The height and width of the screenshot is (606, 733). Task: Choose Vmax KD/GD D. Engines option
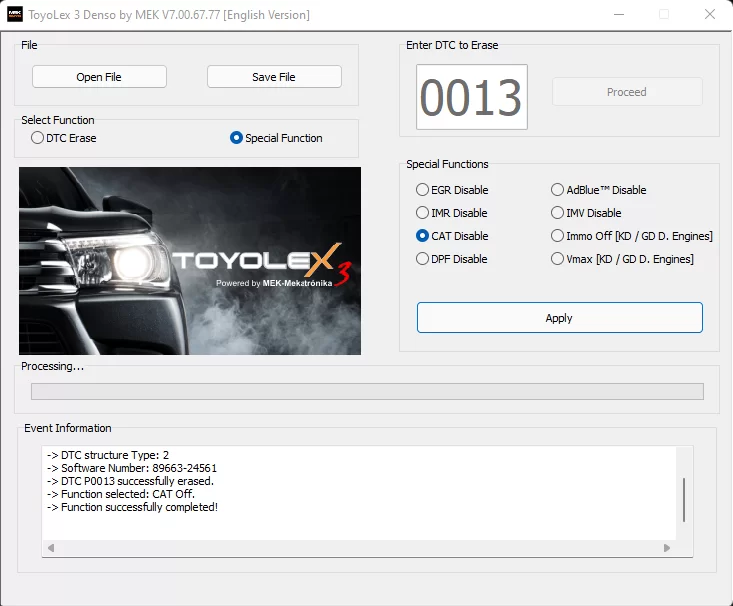pyautogui.click(x=558, y=259)
